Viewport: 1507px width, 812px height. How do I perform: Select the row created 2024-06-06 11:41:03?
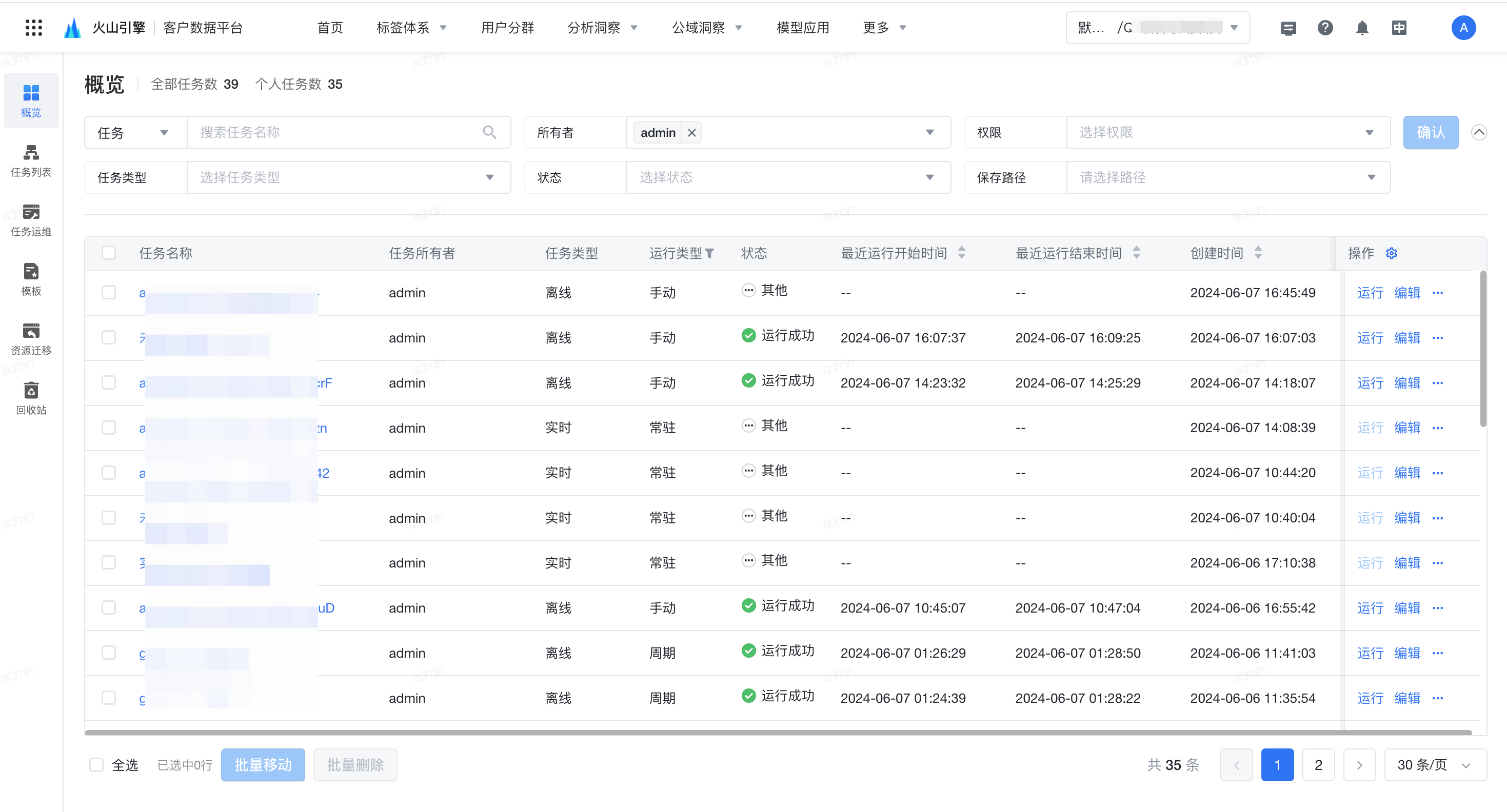pos(109,653)
